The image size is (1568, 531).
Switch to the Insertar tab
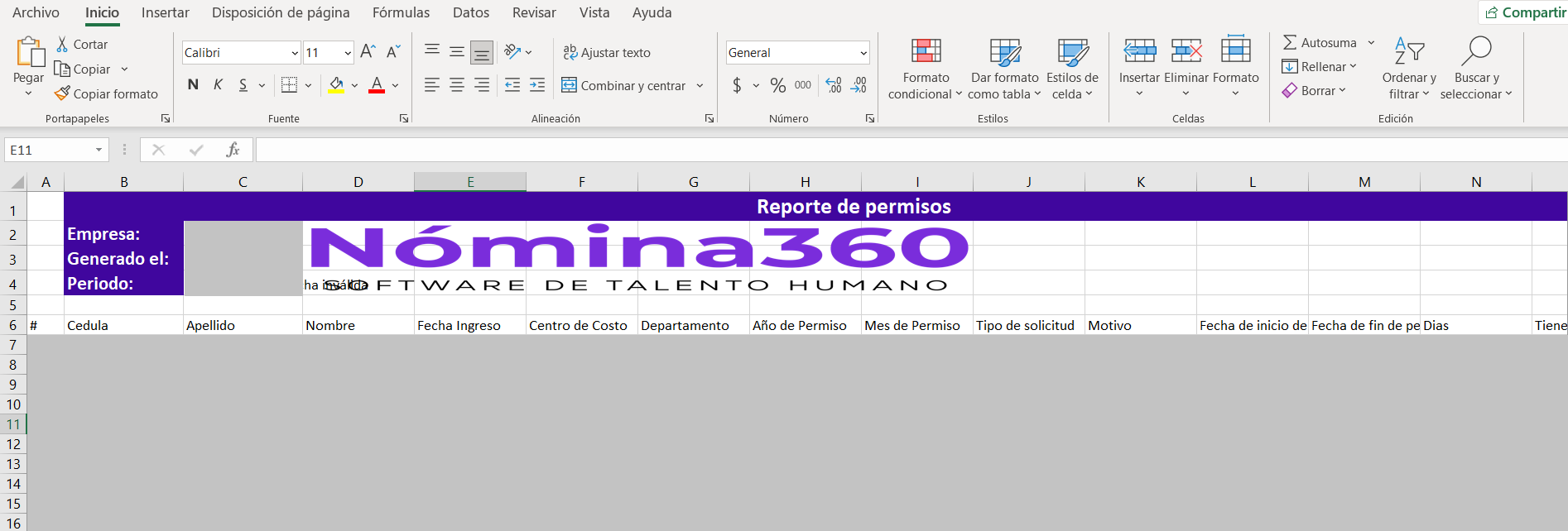tap(166, 12)
